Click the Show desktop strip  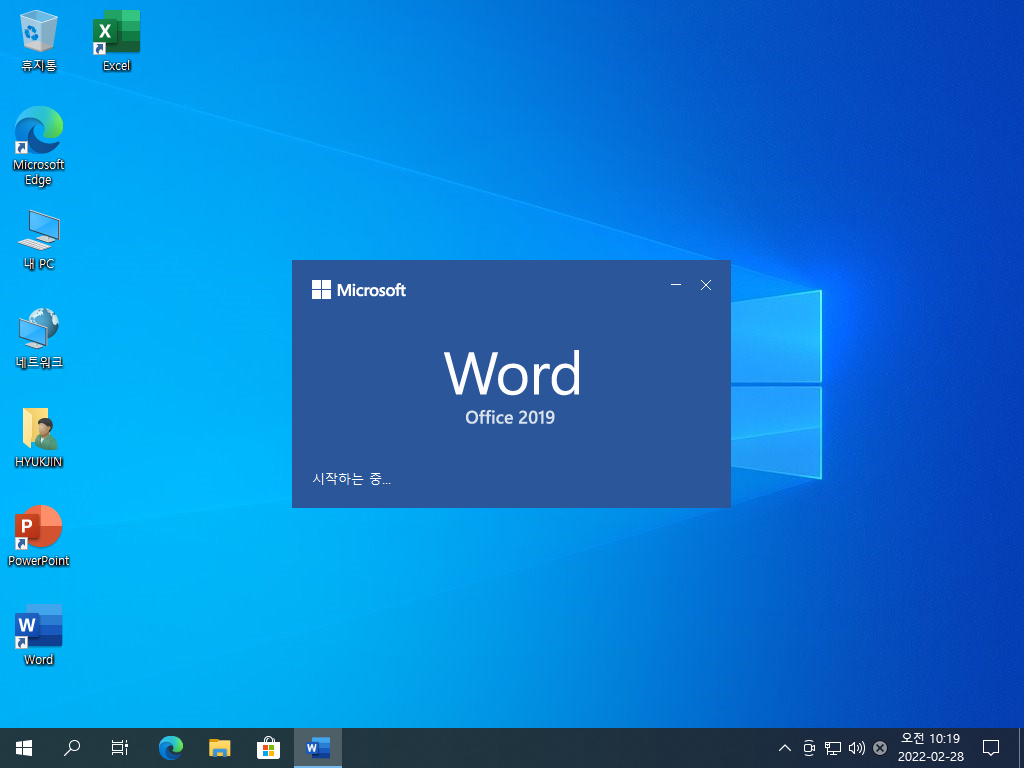pos(1021,748)
